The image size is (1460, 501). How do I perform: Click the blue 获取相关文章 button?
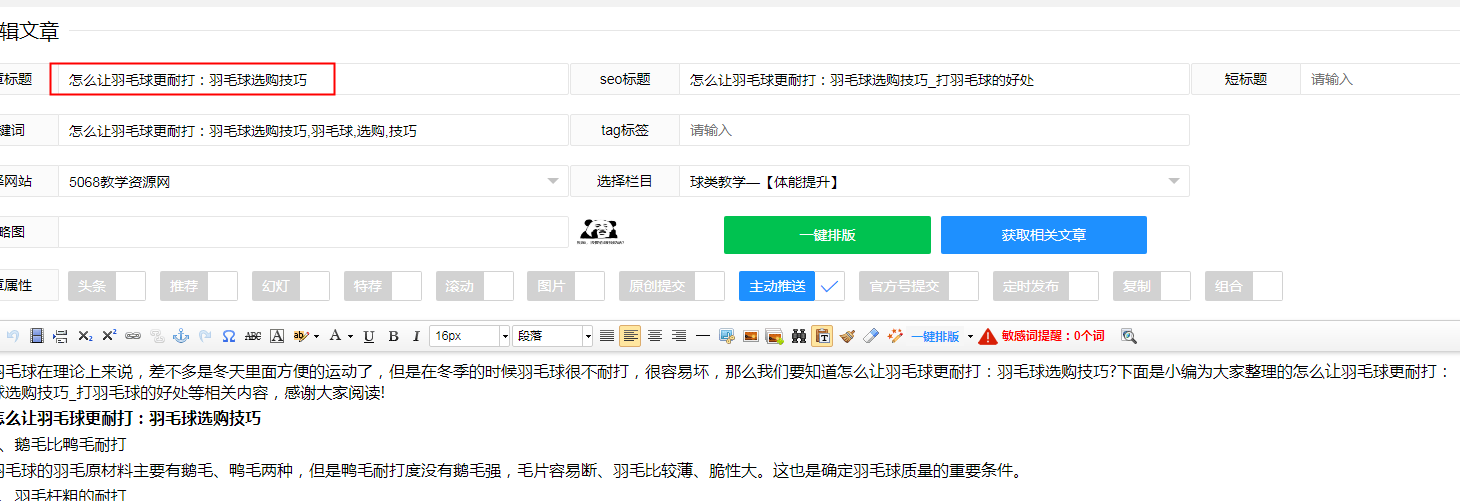(x=1044, y=235)
